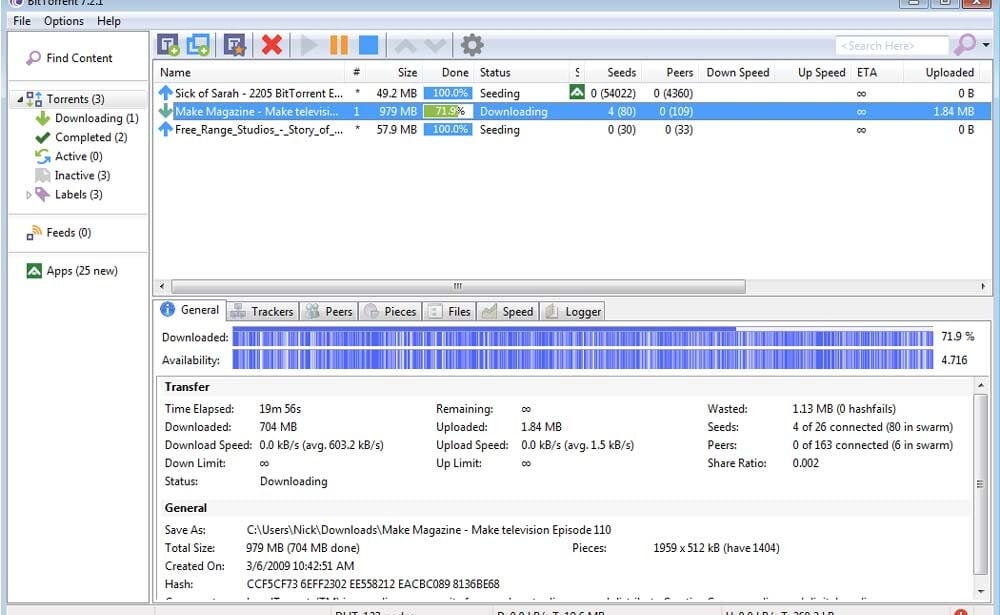This screenshot has width=1000, height=615.
Task: Click the Created On date 3/6/2009 value
Action: click(300, 567)
